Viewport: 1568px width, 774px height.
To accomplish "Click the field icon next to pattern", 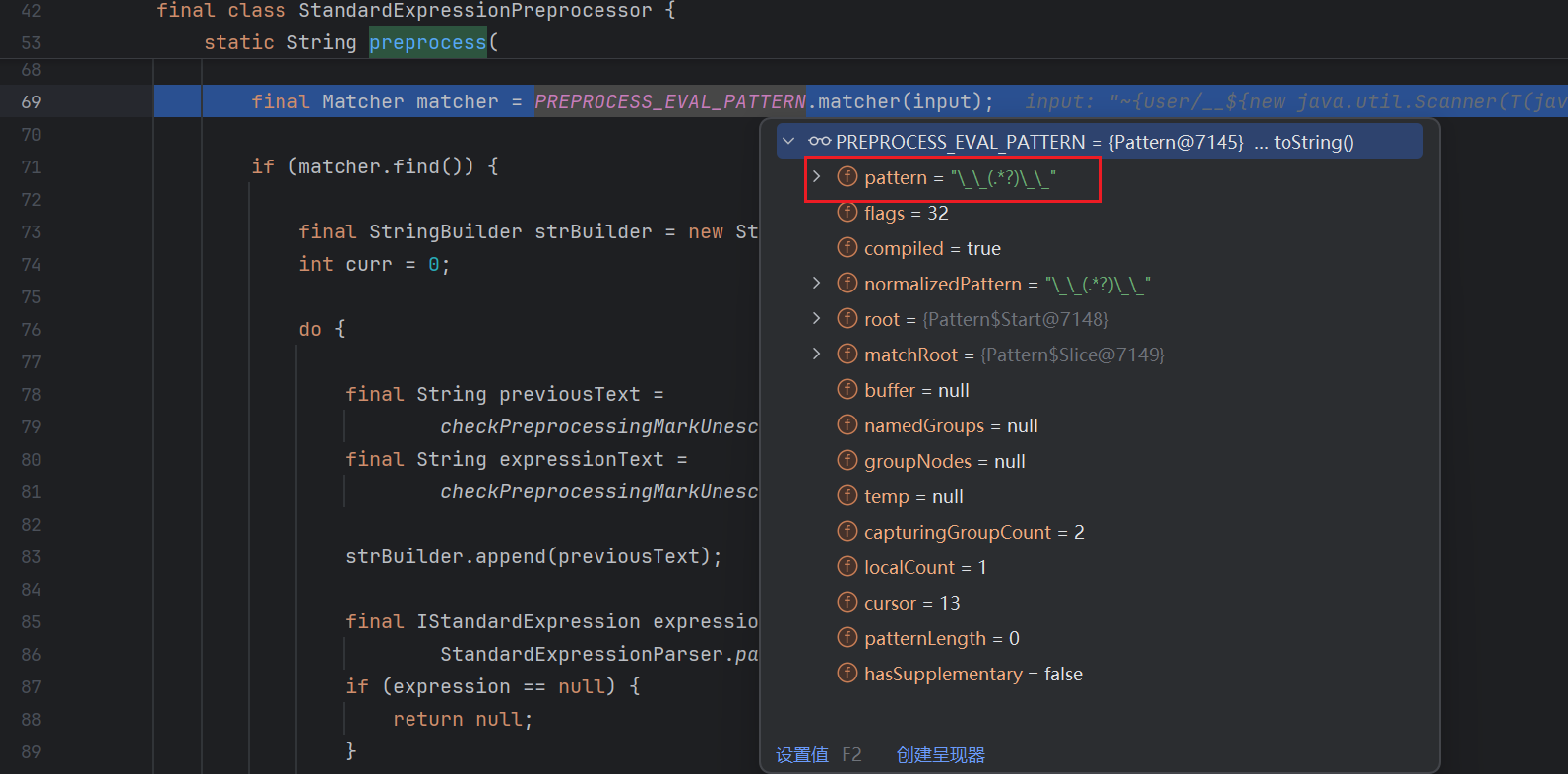I will click(847, 177).
